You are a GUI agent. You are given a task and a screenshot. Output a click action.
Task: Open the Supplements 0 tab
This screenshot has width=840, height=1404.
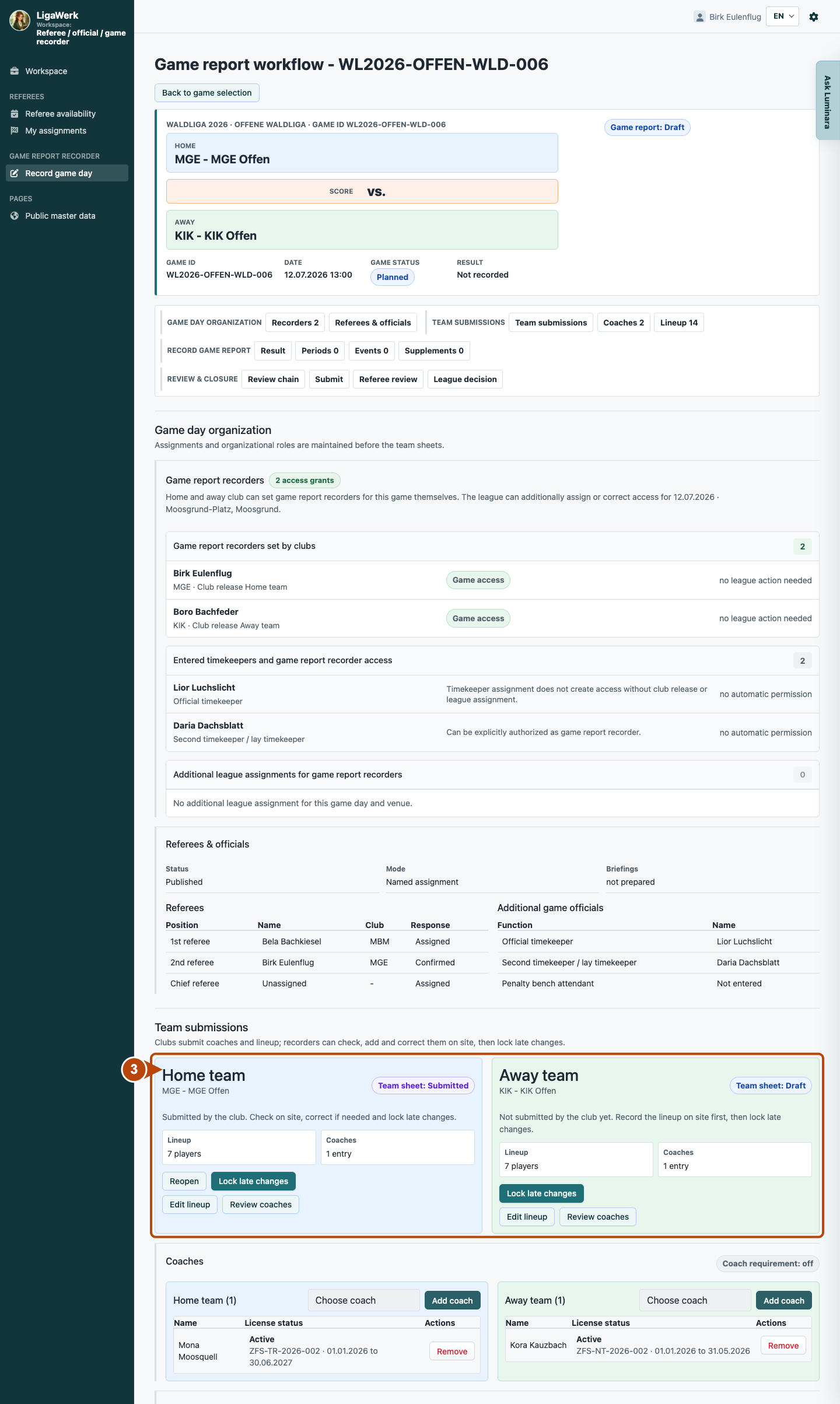pos(434,351)
